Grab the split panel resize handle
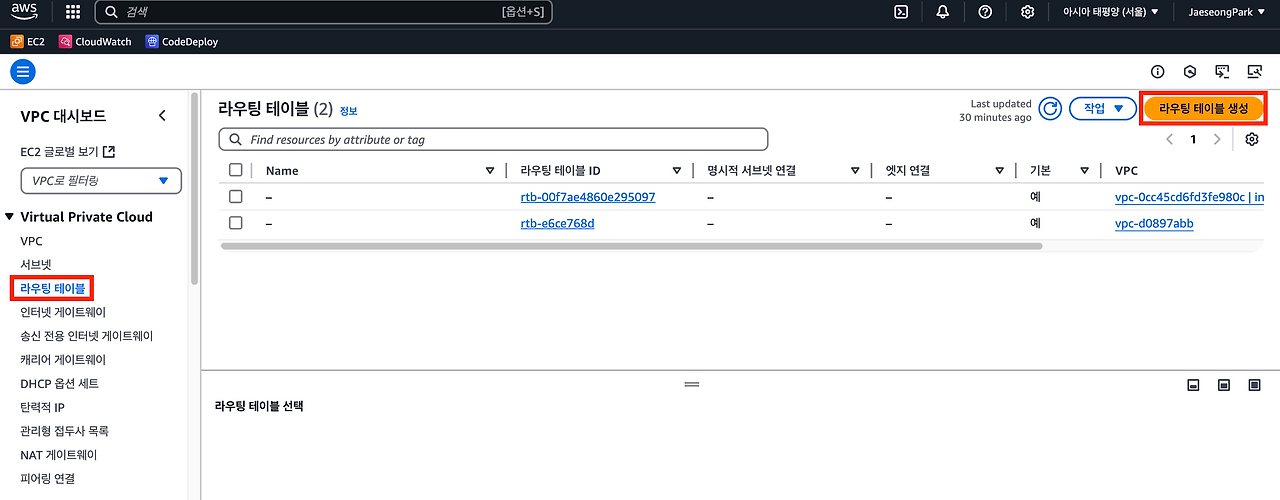Screen dimensions: 1280x500 tap(690, 384)
